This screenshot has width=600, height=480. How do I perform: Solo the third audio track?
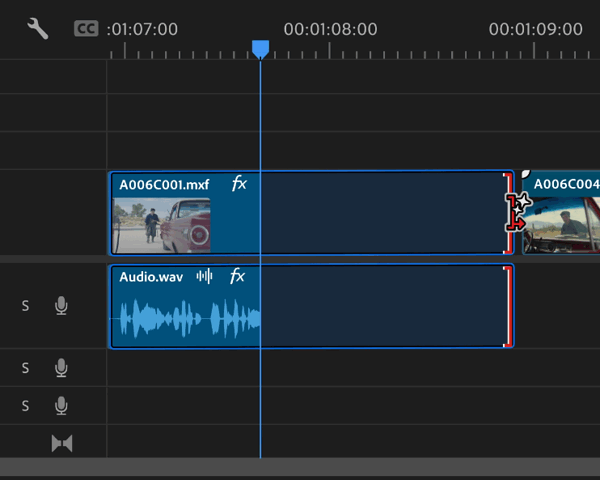[x=25, y=406]
